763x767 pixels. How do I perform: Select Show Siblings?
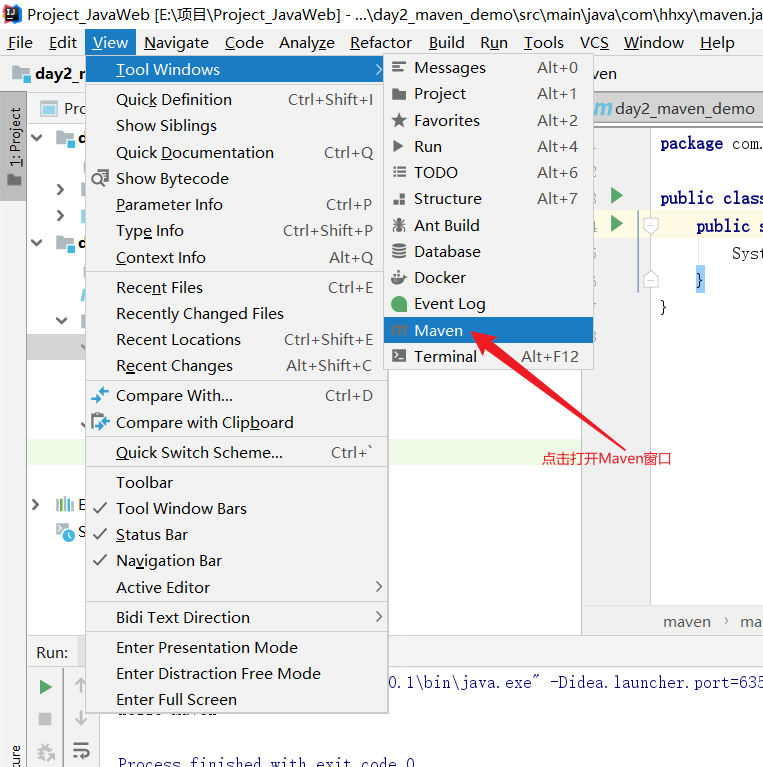pos(237,126)
